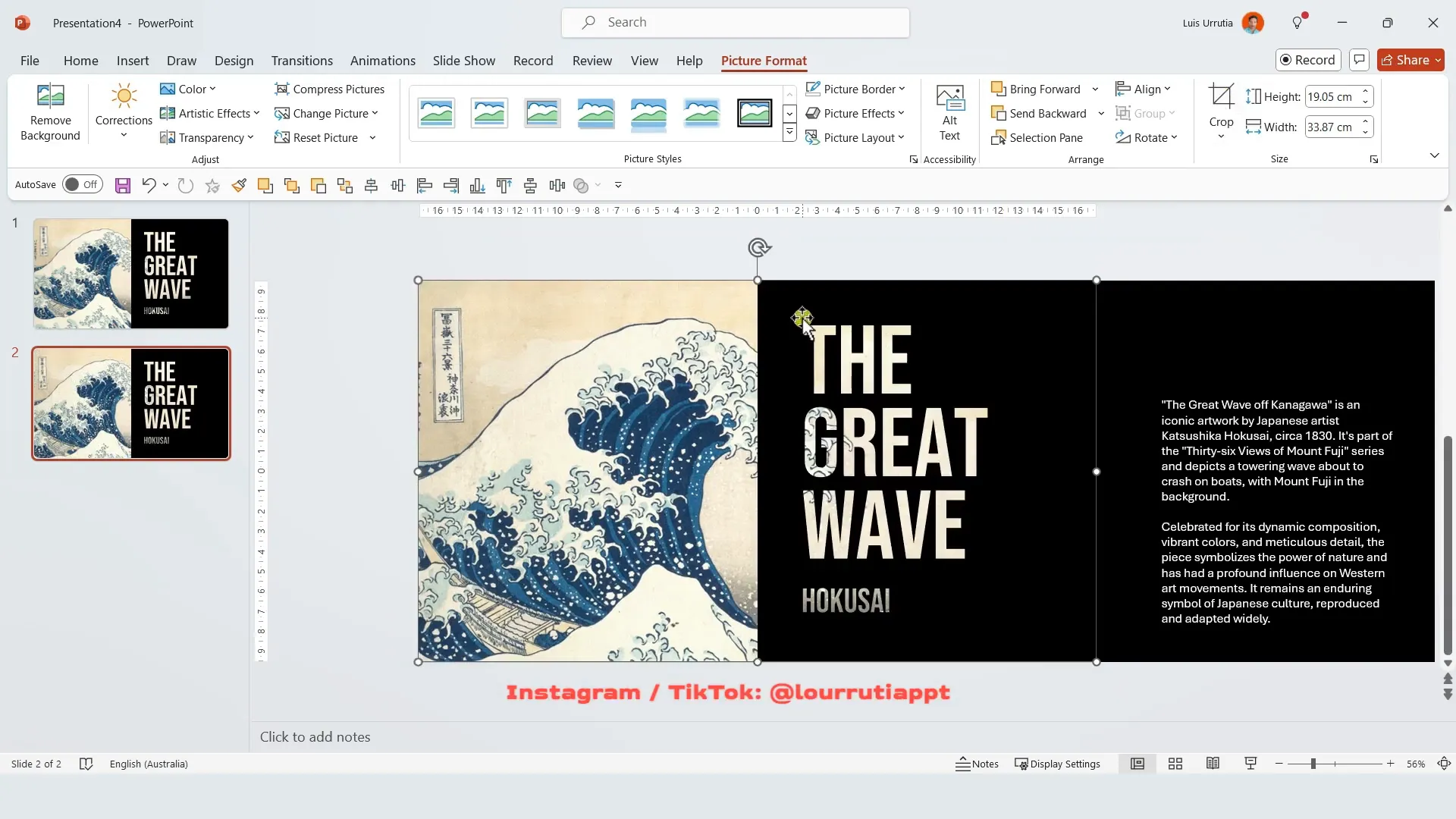Save the presentation using the floppy icon
Viewport: 1456px width, 819px height.
[x=123, y=185]
